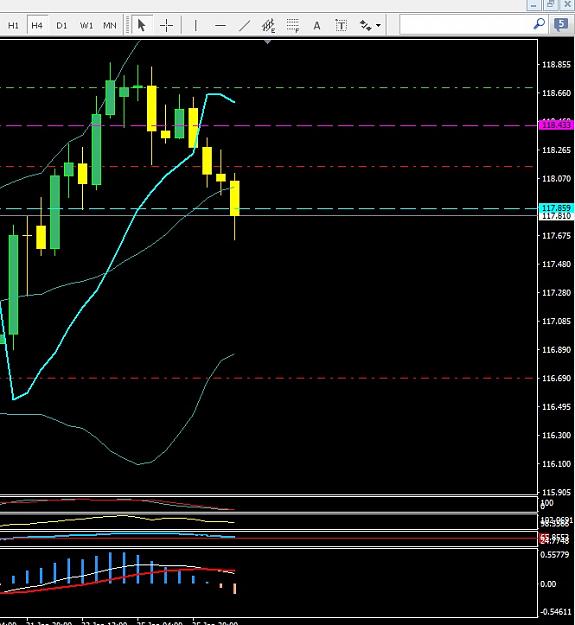Select the equidistant channel tool
Screen dimensions: 575x625
(x=268, y=26)
